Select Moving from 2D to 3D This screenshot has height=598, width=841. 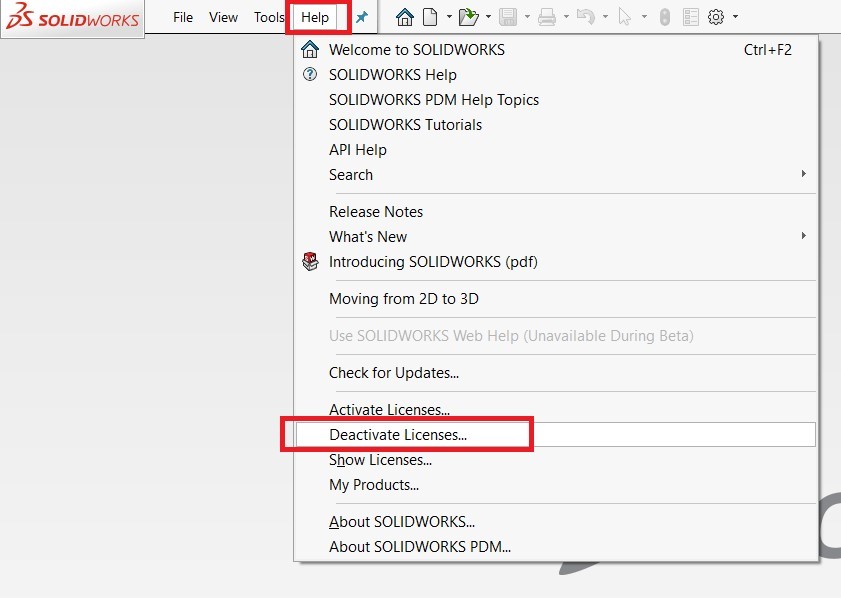click(556, 299)
